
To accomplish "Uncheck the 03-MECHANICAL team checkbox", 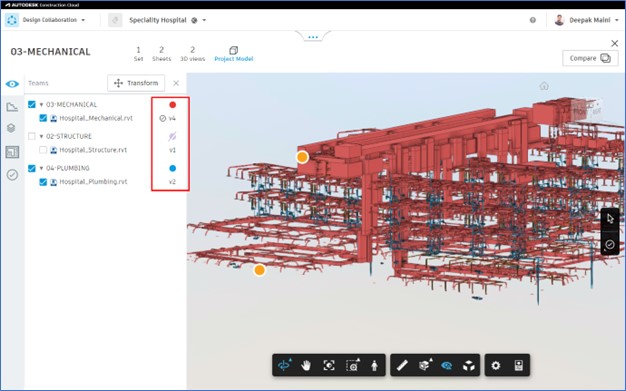I will point(32,104).
